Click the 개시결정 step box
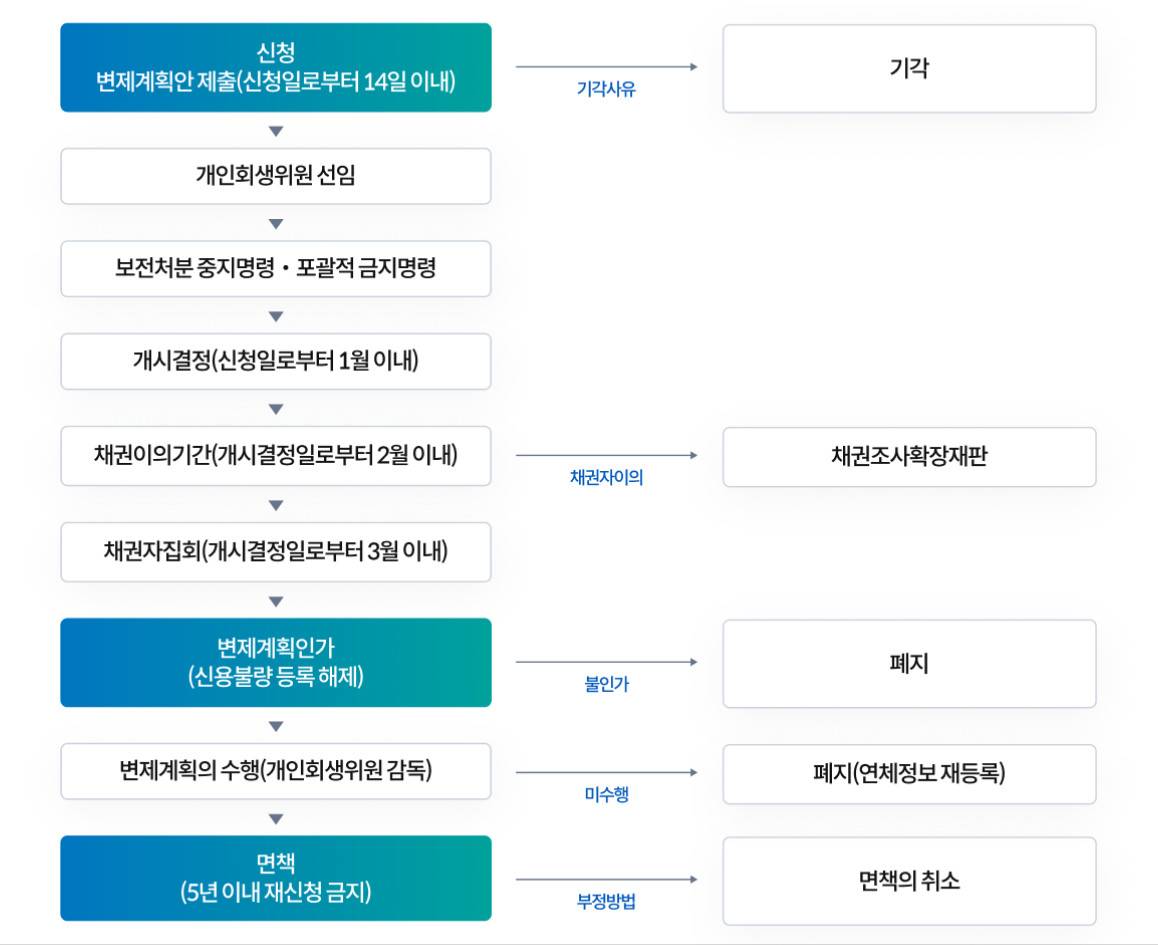Viewport: 1158px width, 945px height. coord(276,361)
